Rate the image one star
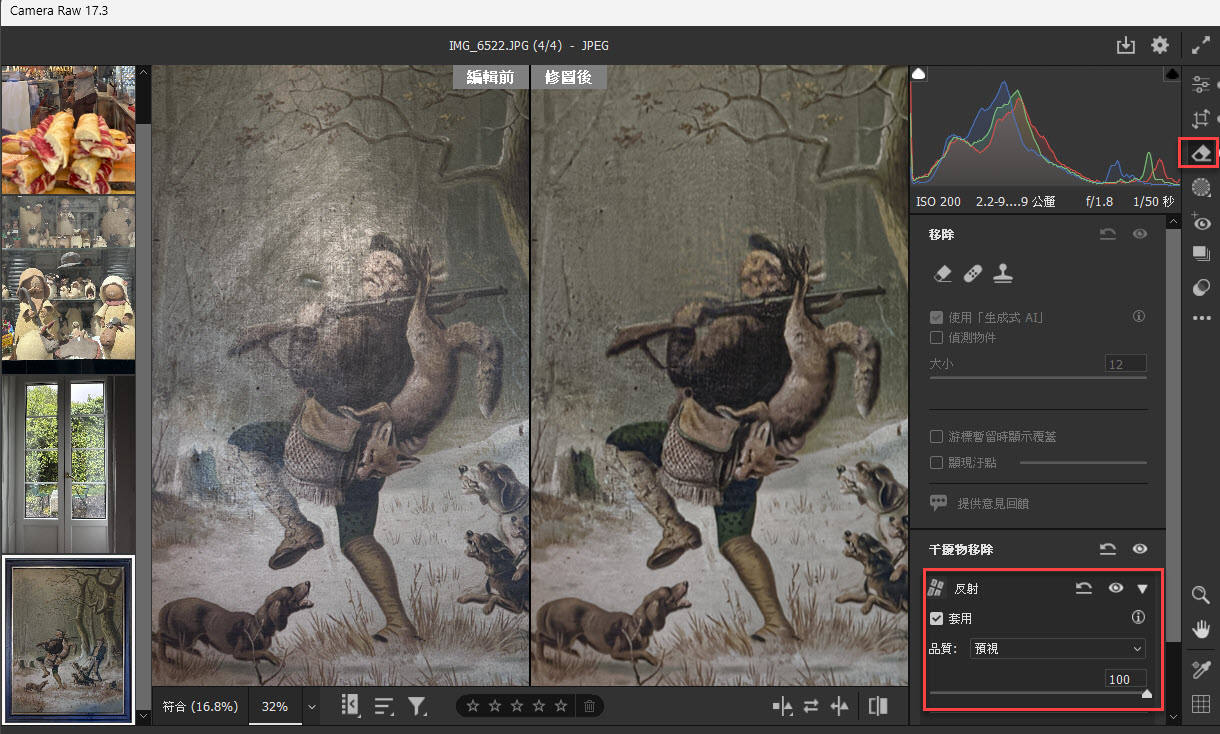1220x734 pixels. 473,706
